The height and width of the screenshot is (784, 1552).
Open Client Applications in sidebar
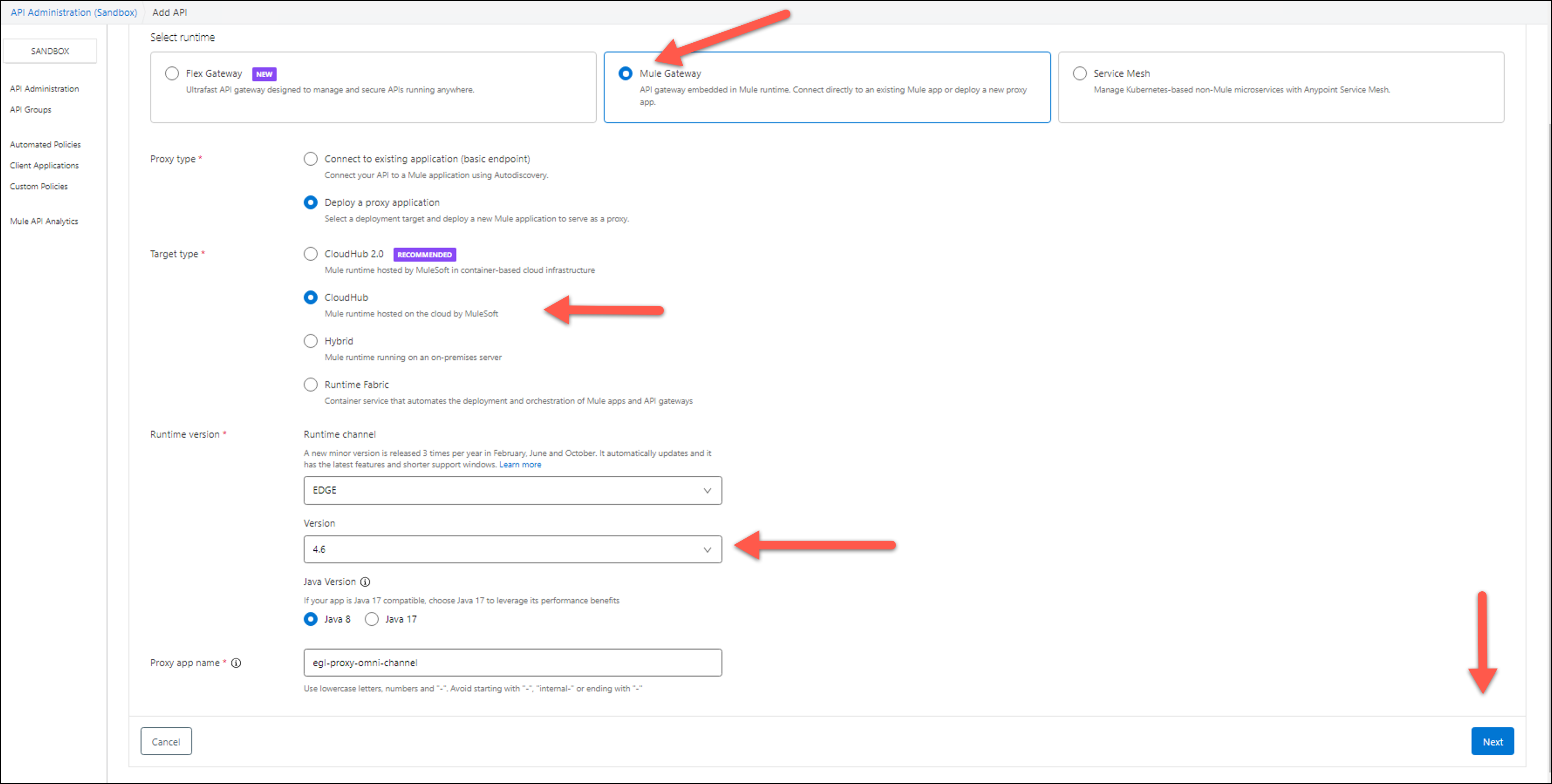pyautogui.click(x=44, y=166)
